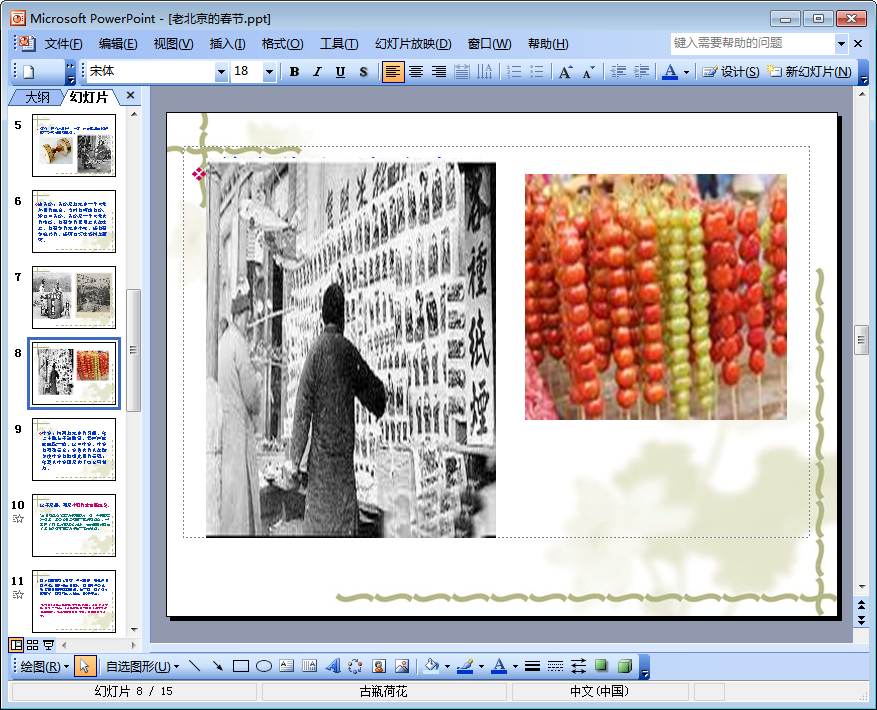Align text left
The image size is (877, 710).
pos(393,72)
